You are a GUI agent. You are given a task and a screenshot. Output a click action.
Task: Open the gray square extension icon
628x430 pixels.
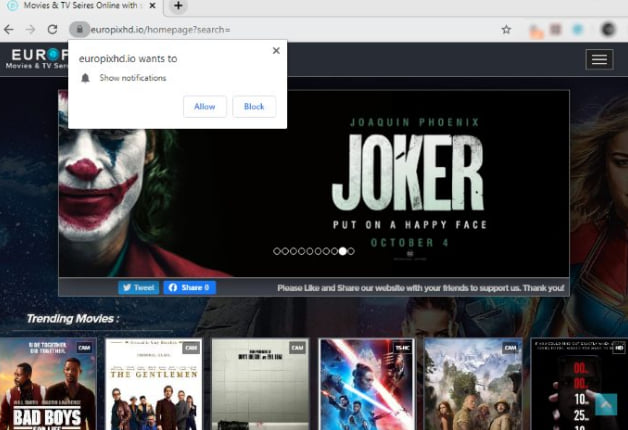[556, 29]
